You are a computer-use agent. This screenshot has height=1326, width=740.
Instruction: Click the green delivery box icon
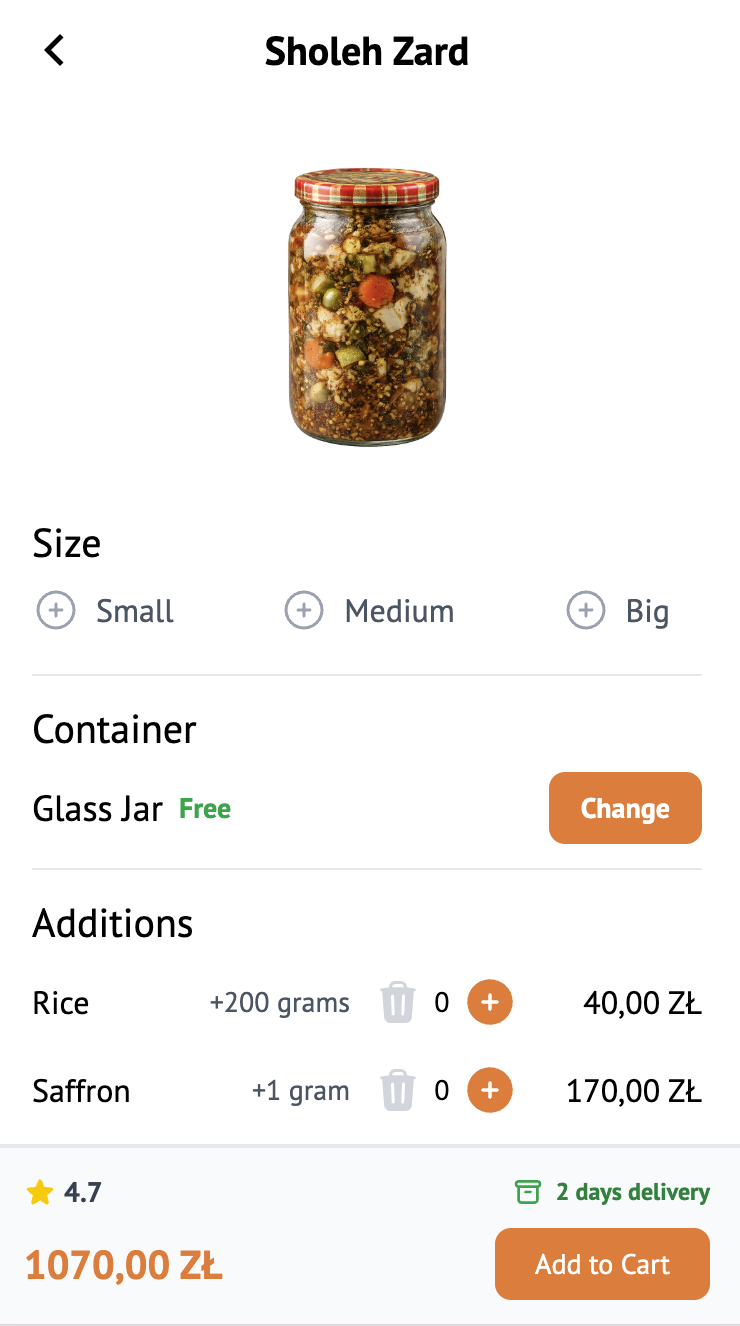coord(527,1192)
